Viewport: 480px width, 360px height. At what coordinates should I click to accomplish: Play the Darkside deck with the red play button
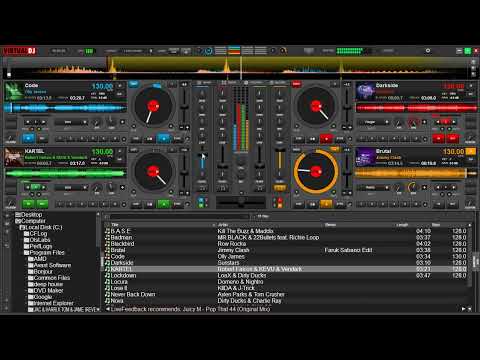click(439, 138)
